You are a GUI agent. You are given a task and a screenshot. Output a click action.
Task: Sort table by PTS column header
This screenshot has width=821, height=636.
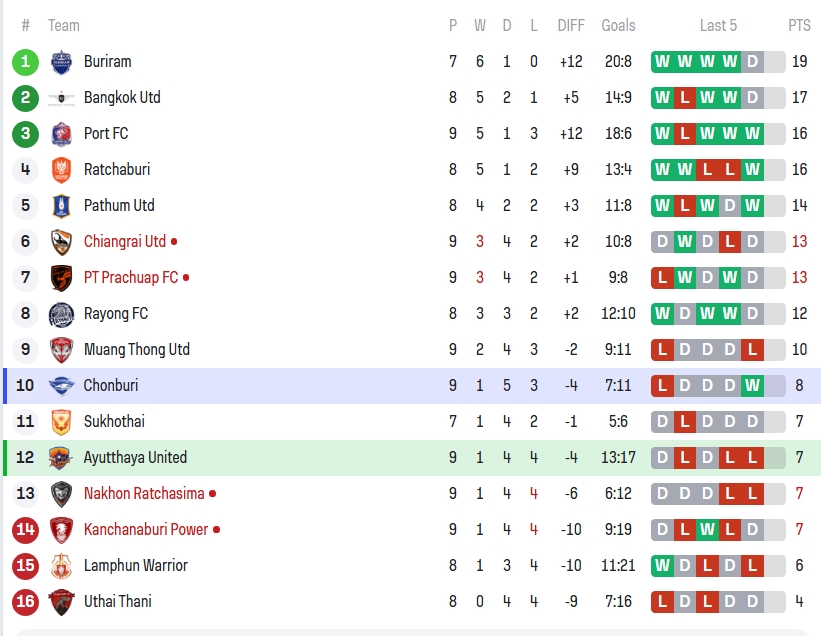click(x=799, y=26)
